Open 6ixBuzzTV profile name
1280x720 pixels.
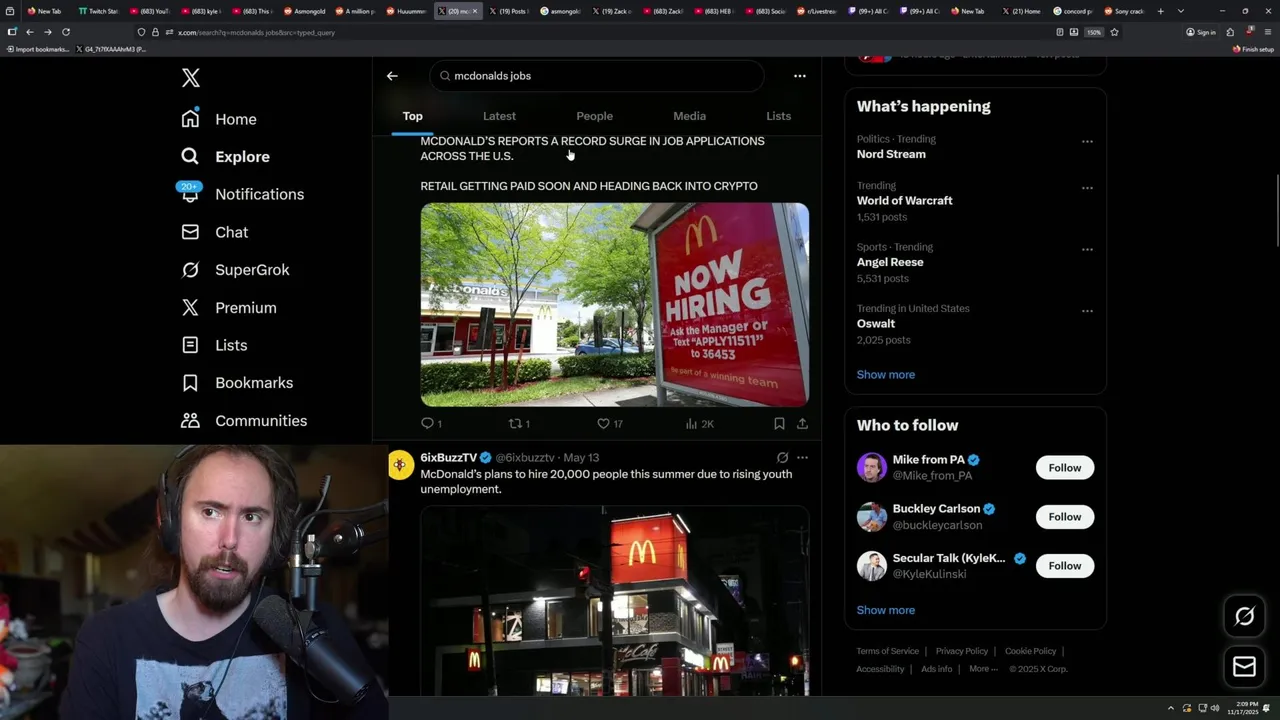click(x=449, y=458)
